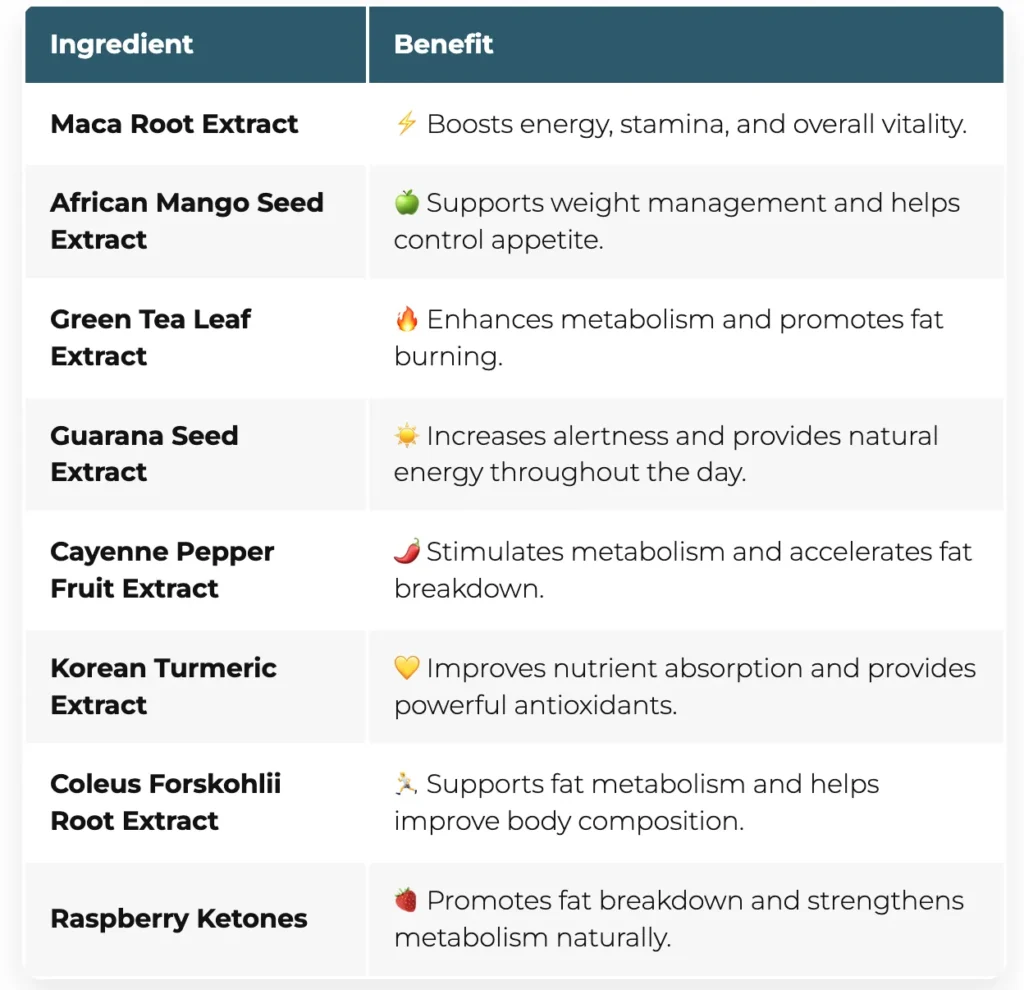Image resolution: width=1024 pixels, height=990 pixels.
Task: Click the strawberry emoji icon
Action: tap(406, 901)
